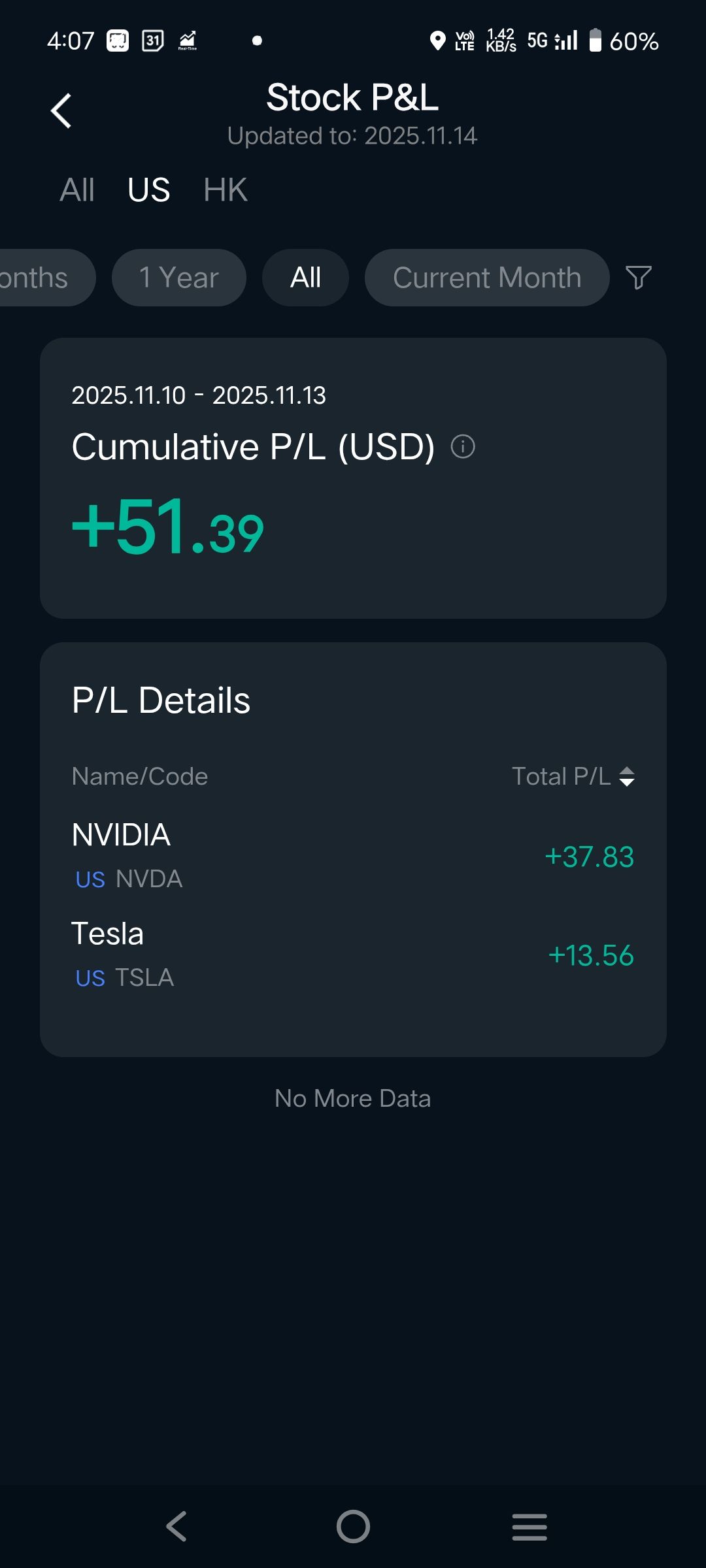This screenshot has width=706, height=1568.
Task: Switch to the All markets tab
Action: [x=77, y=190]
